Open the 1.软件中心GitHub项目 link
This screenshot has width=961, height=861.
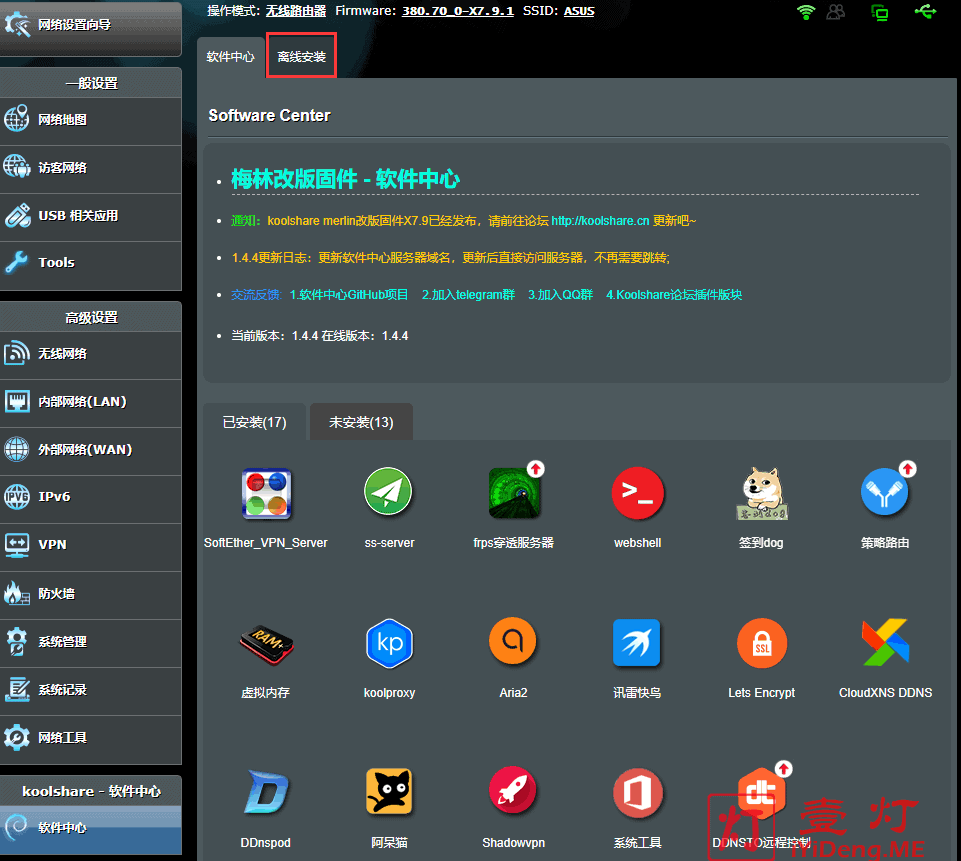coord(349,295)
